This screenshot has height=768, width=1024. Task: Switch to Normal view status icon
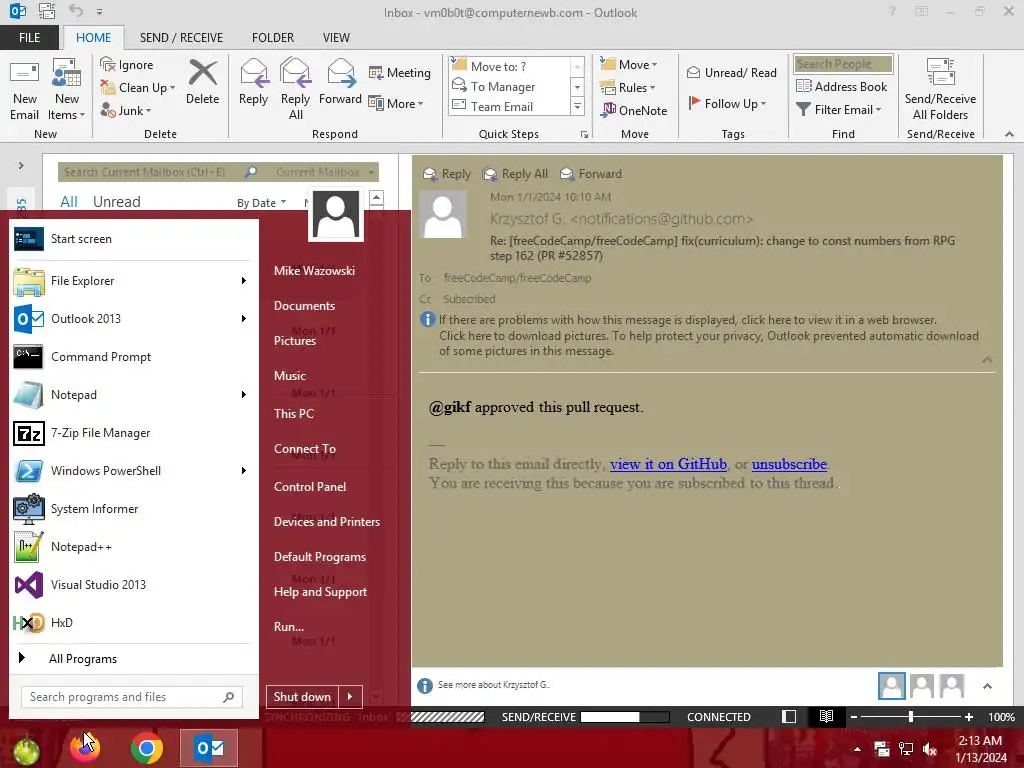pos(789,716)
